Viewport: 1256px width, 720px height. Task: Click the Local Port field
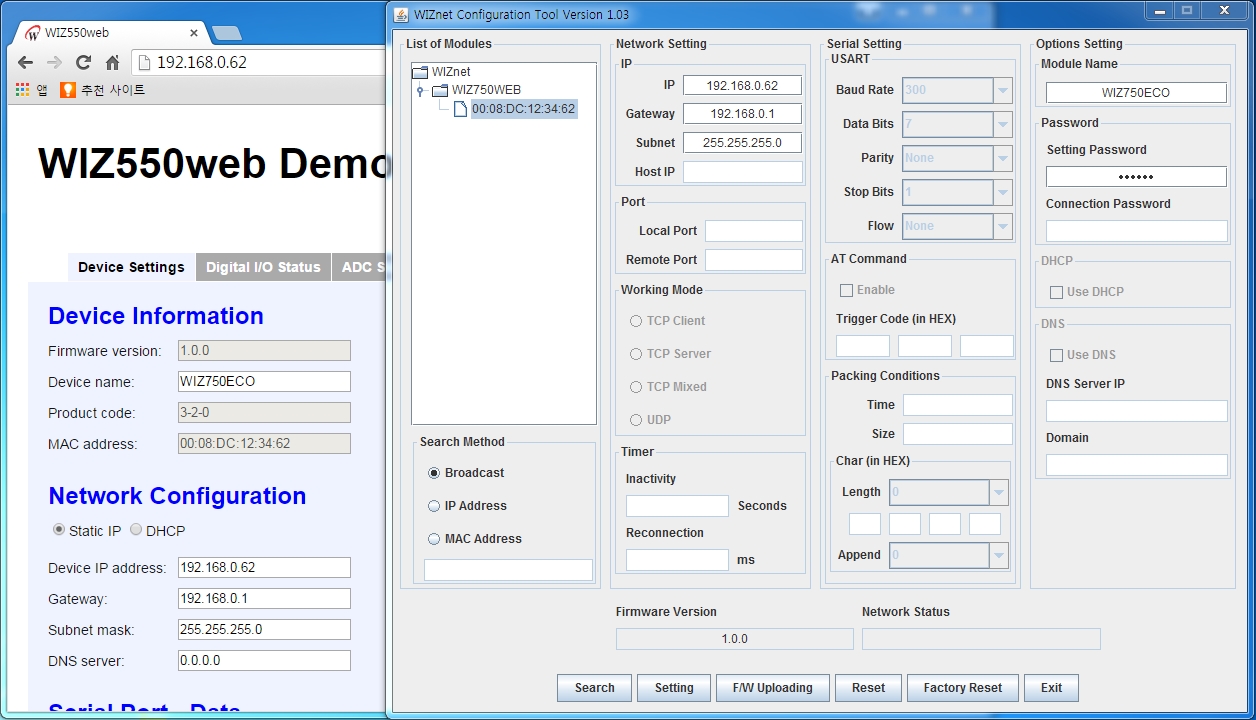point(753,231)
